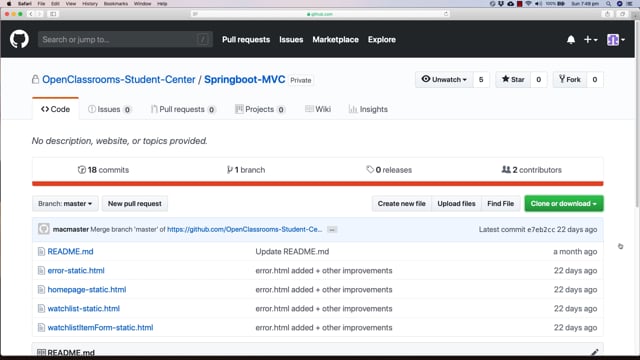View the 18 commits history
Image resolution: width=640 pixels, height=360 pixels.
(x=104, y=170)
